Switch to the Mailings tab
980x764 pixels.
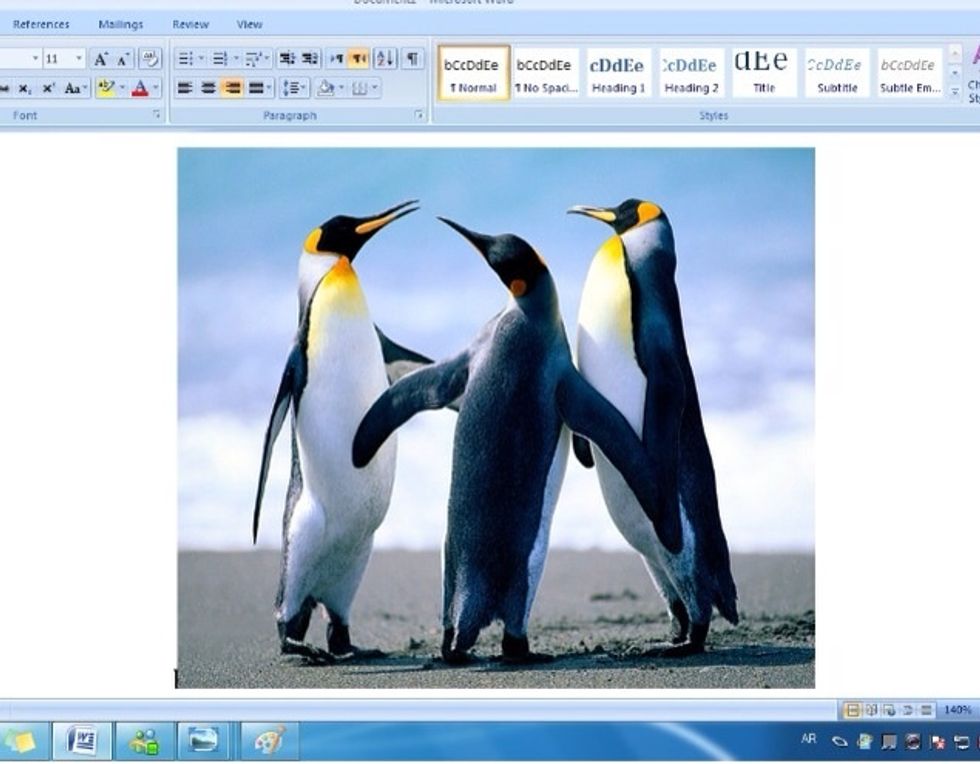tap(120, 24)
